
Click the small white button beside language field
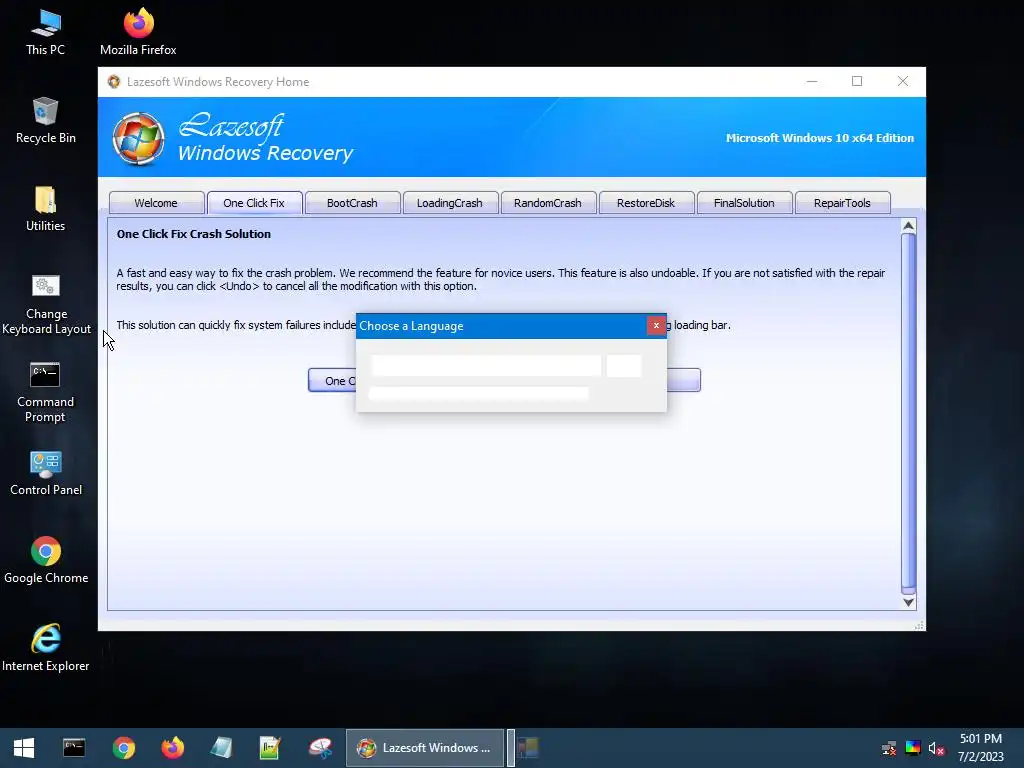point(624,366)
